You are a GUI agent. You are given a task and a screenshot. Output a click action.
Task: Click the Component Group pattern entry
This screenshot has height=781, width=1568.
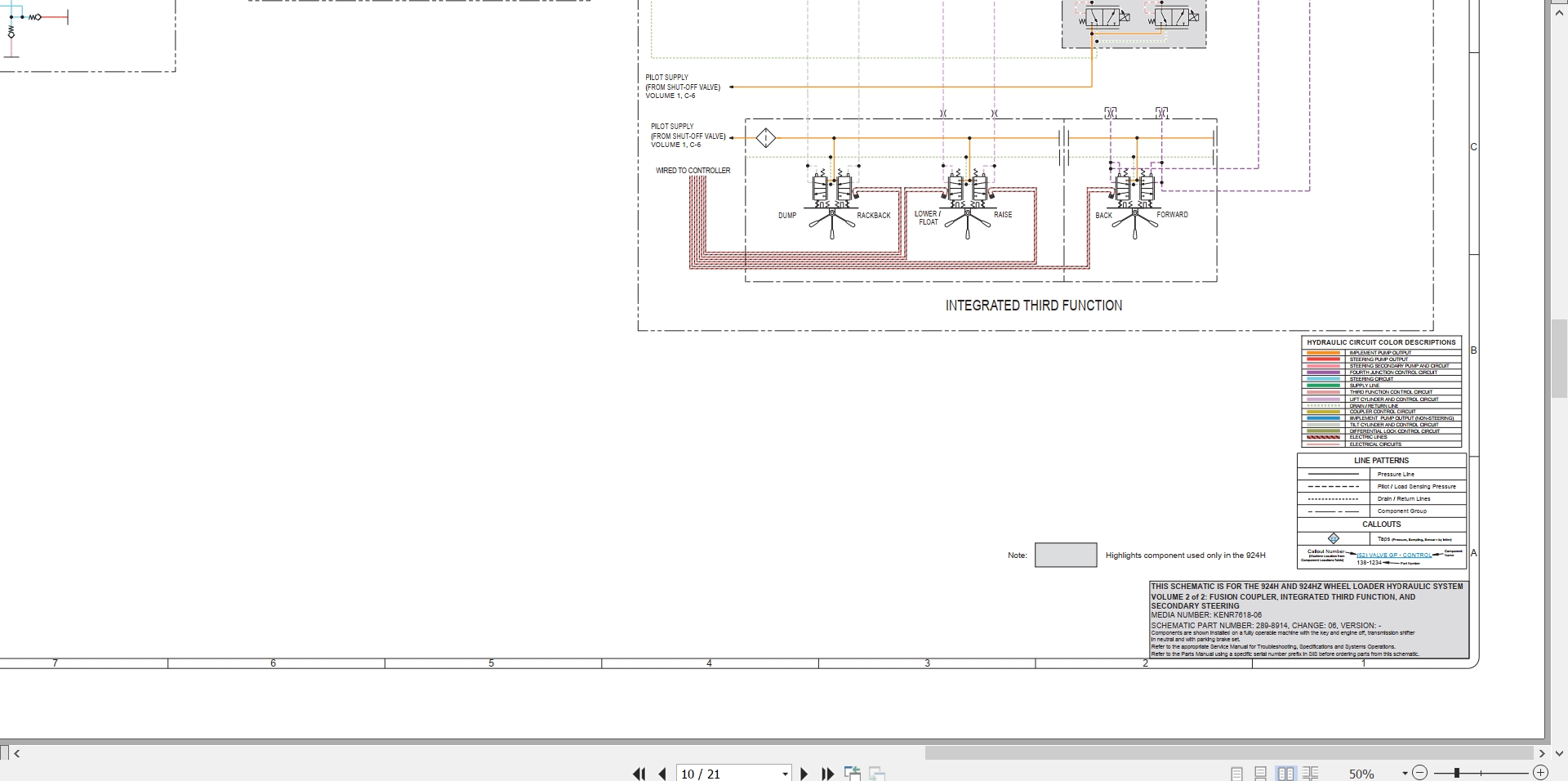[x=1382, y=511]
